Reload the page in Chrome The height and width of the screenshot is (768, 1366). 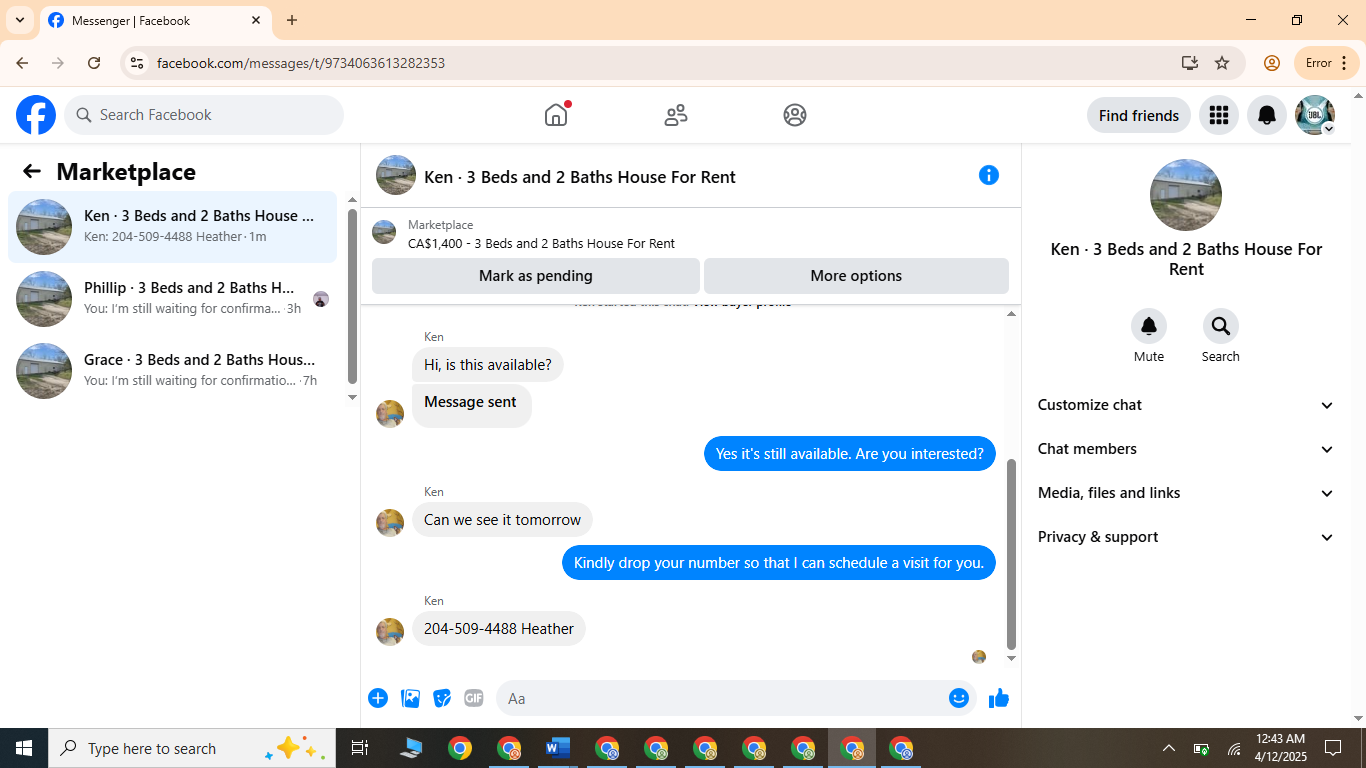click(x=94, y=63)
